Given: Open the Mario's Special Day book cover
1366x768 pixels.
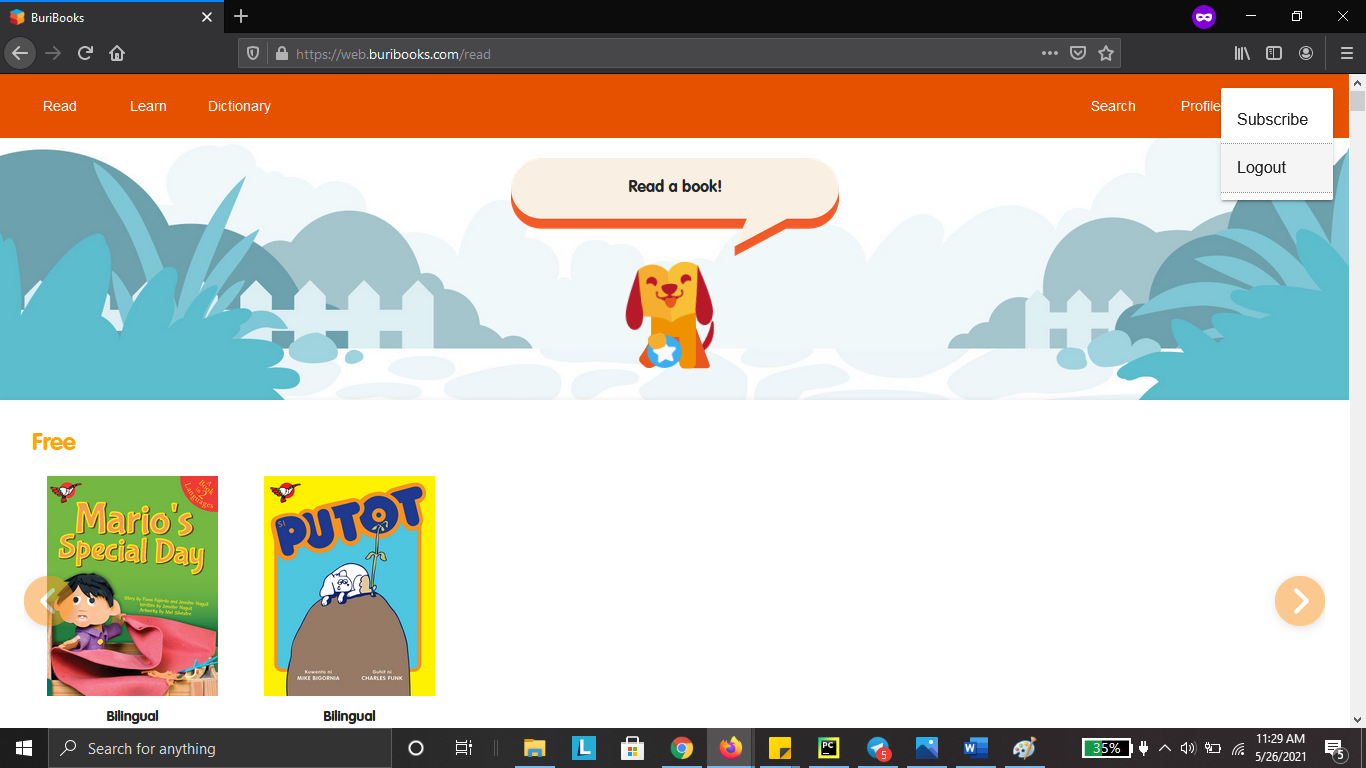Looking at the screenshot, I should coord(132,586).
